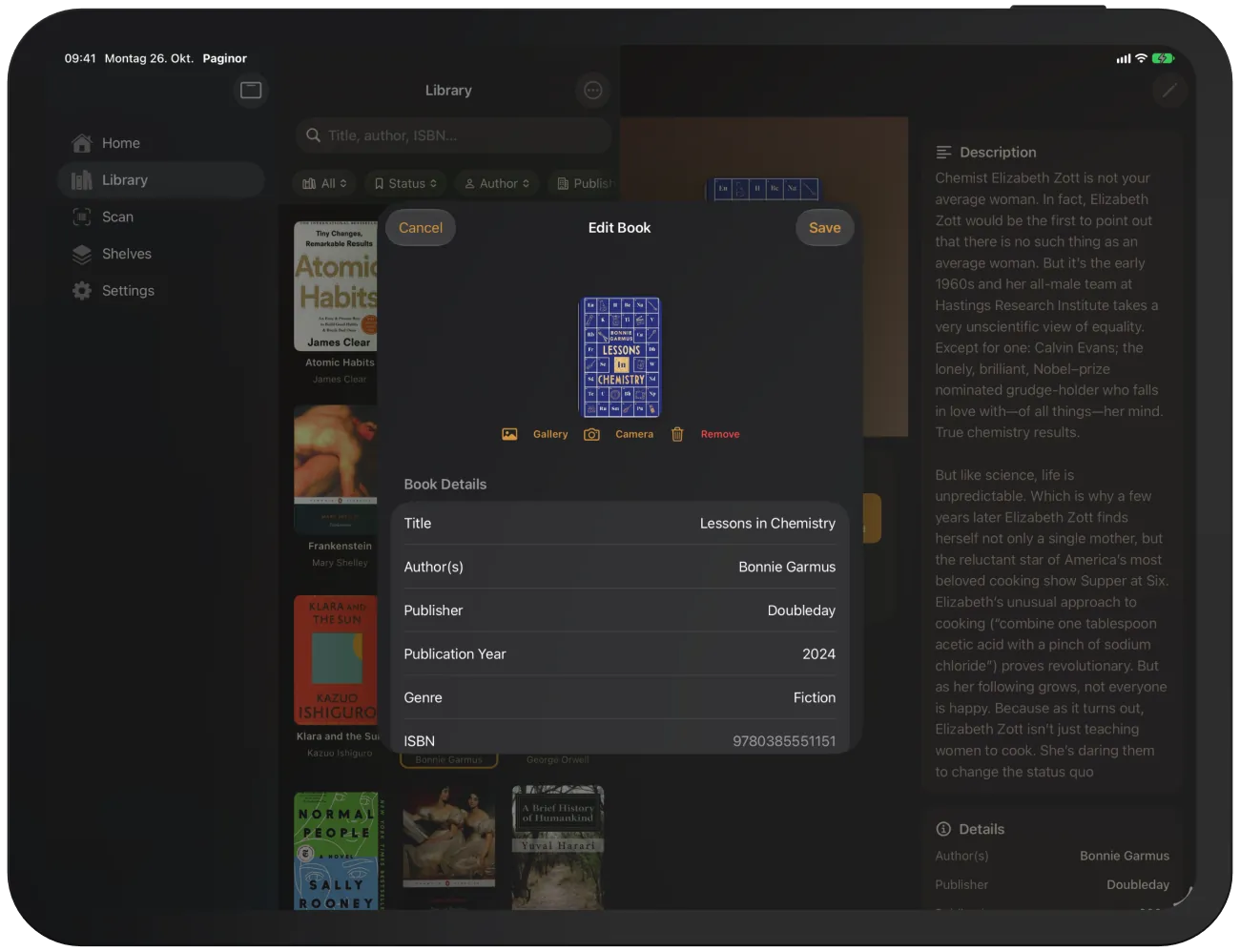Open Scan in sidebar
The image size is (1240, 952).
click(x=161, y=217)
